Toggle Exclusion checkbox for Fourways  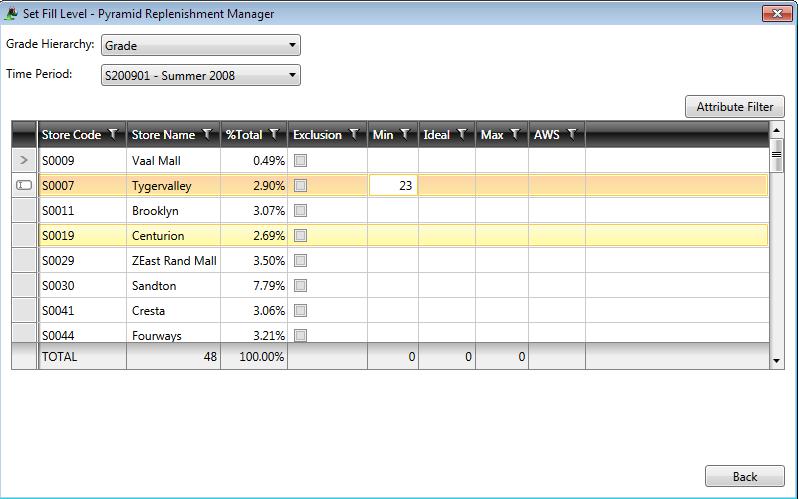[x=301, y=335]
